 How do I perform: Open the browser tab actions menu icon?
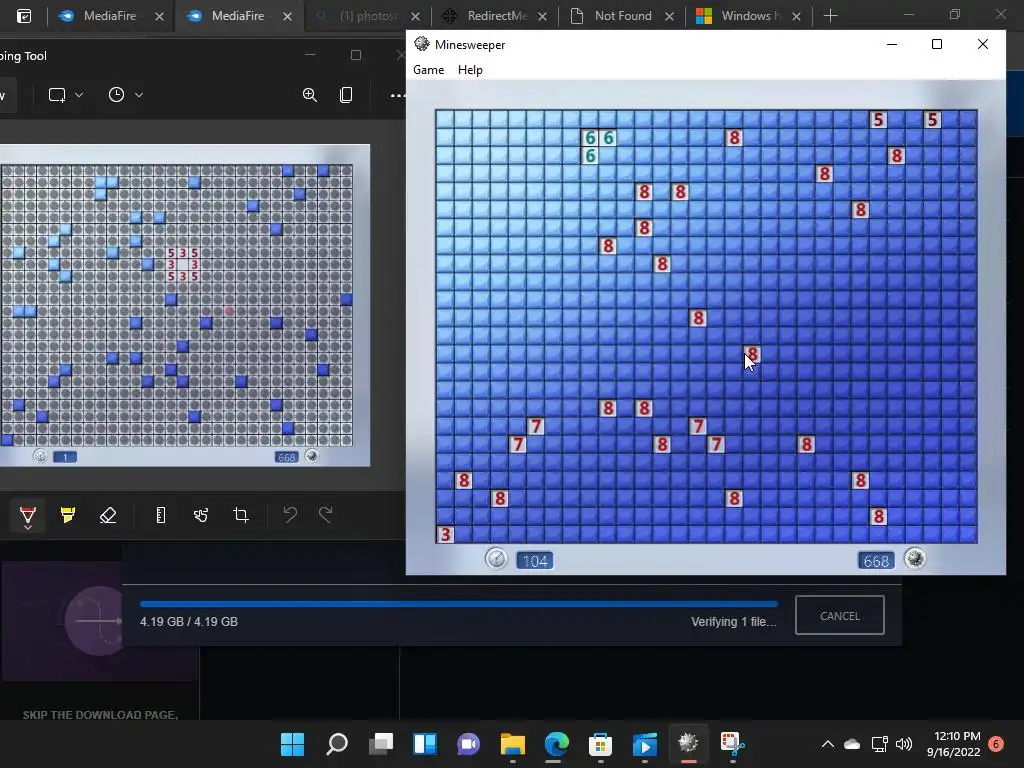24,16
